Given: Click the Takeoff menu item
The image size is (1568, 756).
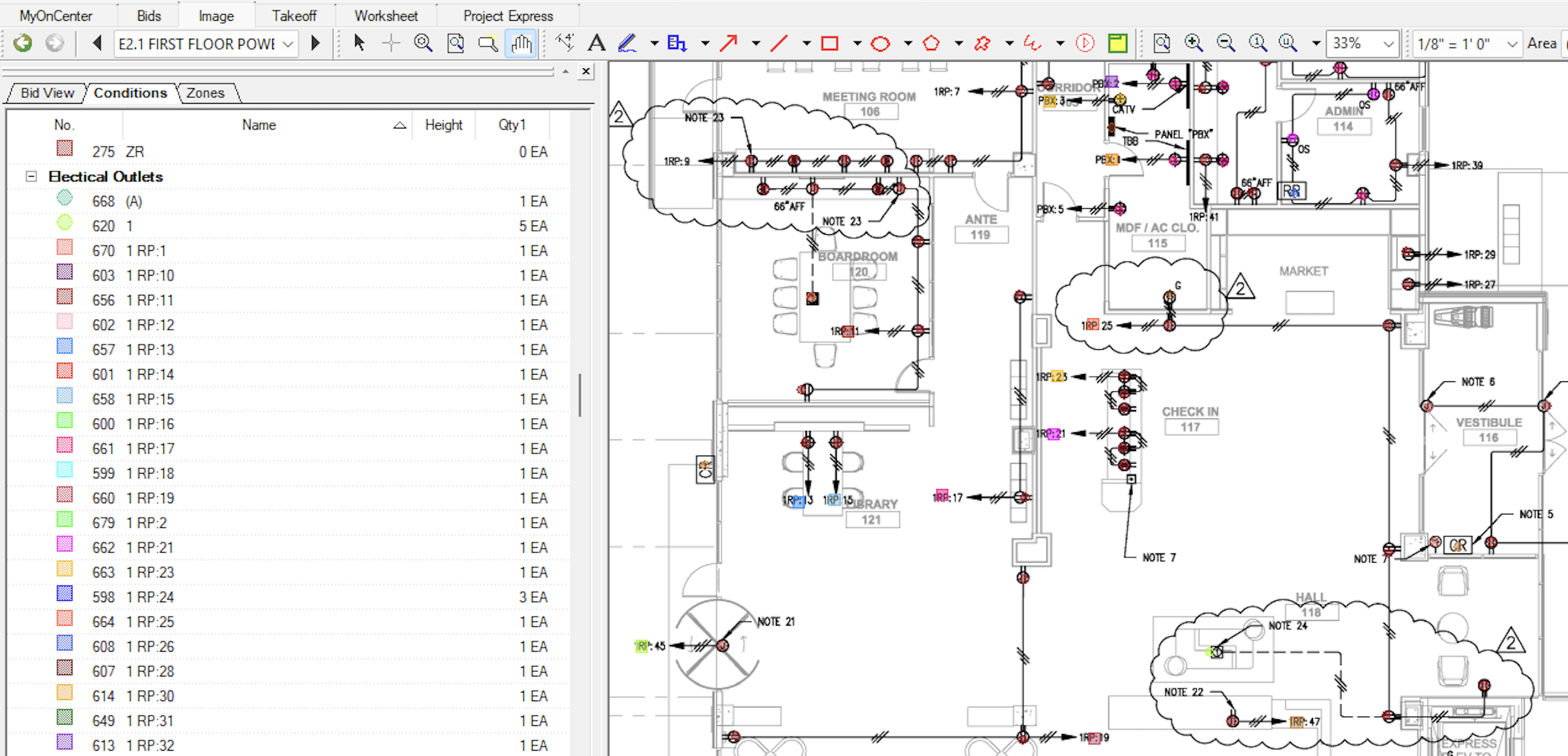Looking at the screenshot, I should click(x=294, y=15).
